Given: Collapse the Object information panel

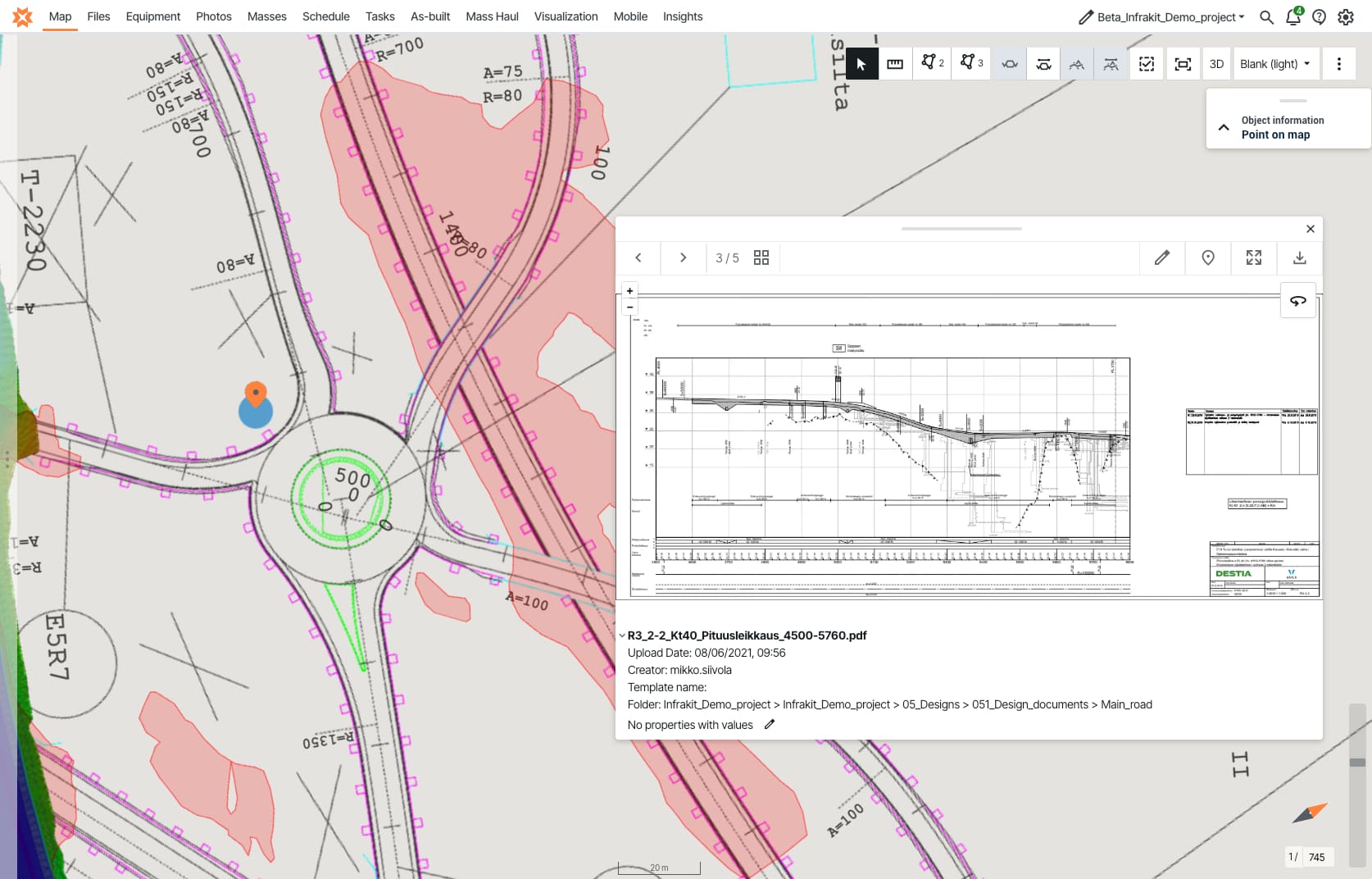Looking at the screenshot, I should (1224, 127).
